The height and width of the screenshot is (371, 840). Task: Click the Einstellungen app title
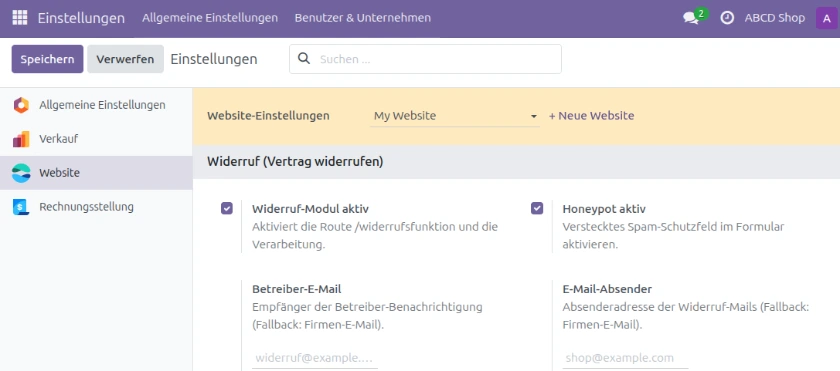(81, 18)
